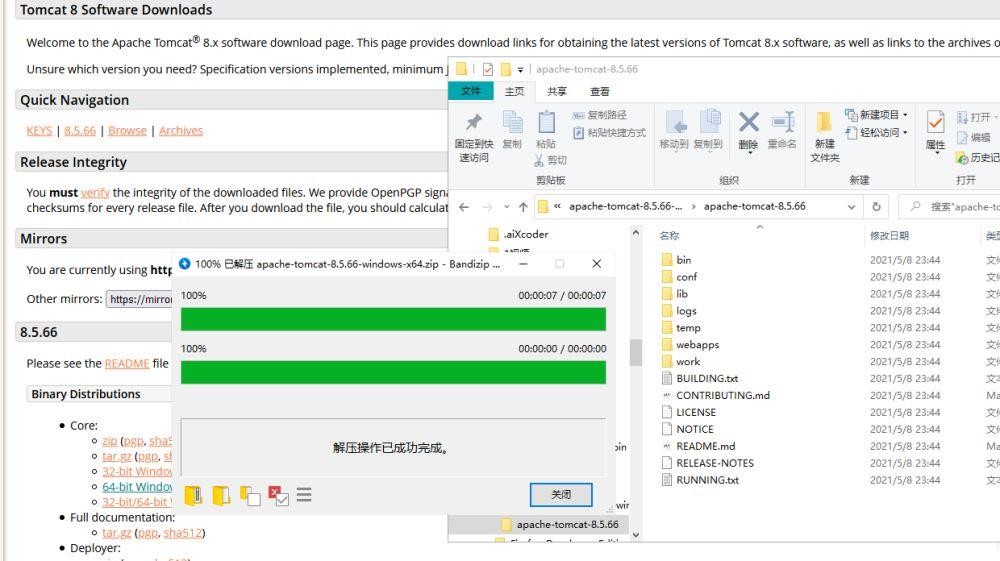Image resolution: width=1000 pixels, height=561 pixels.
Task: Click the navigation pane vertical scrollbar
Action: [x=636, y=353]
